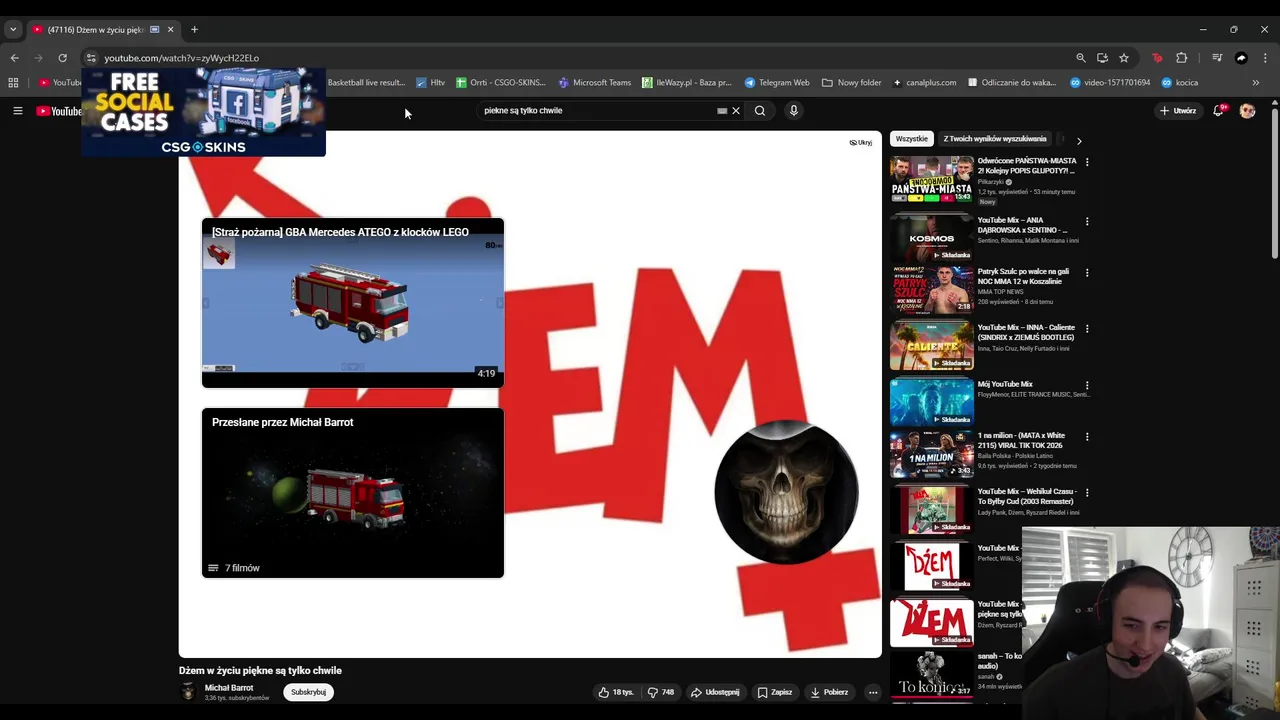Open the tab search dropdown arrow
Image resolution: width=1280 pixels, height=720 pixels.
[x=13, y=29]
